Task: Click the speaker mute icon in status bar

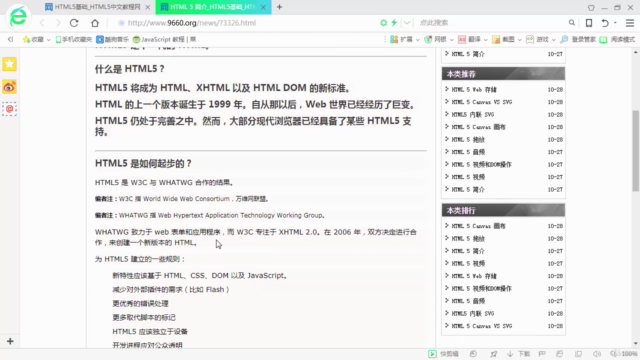Action: 597,354
